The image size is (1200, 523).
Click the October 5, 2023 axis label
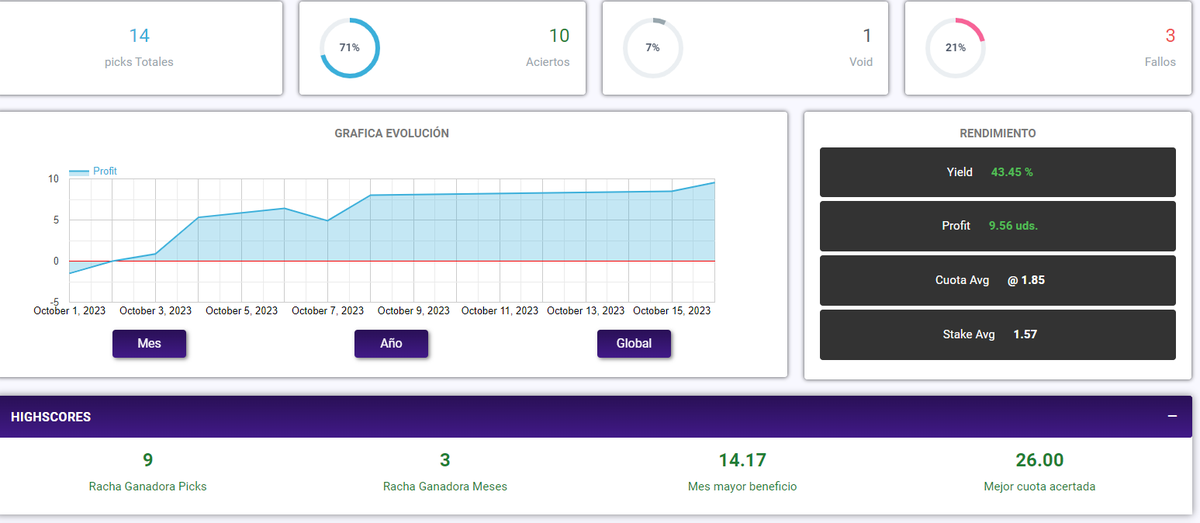[x=242, y=311]
